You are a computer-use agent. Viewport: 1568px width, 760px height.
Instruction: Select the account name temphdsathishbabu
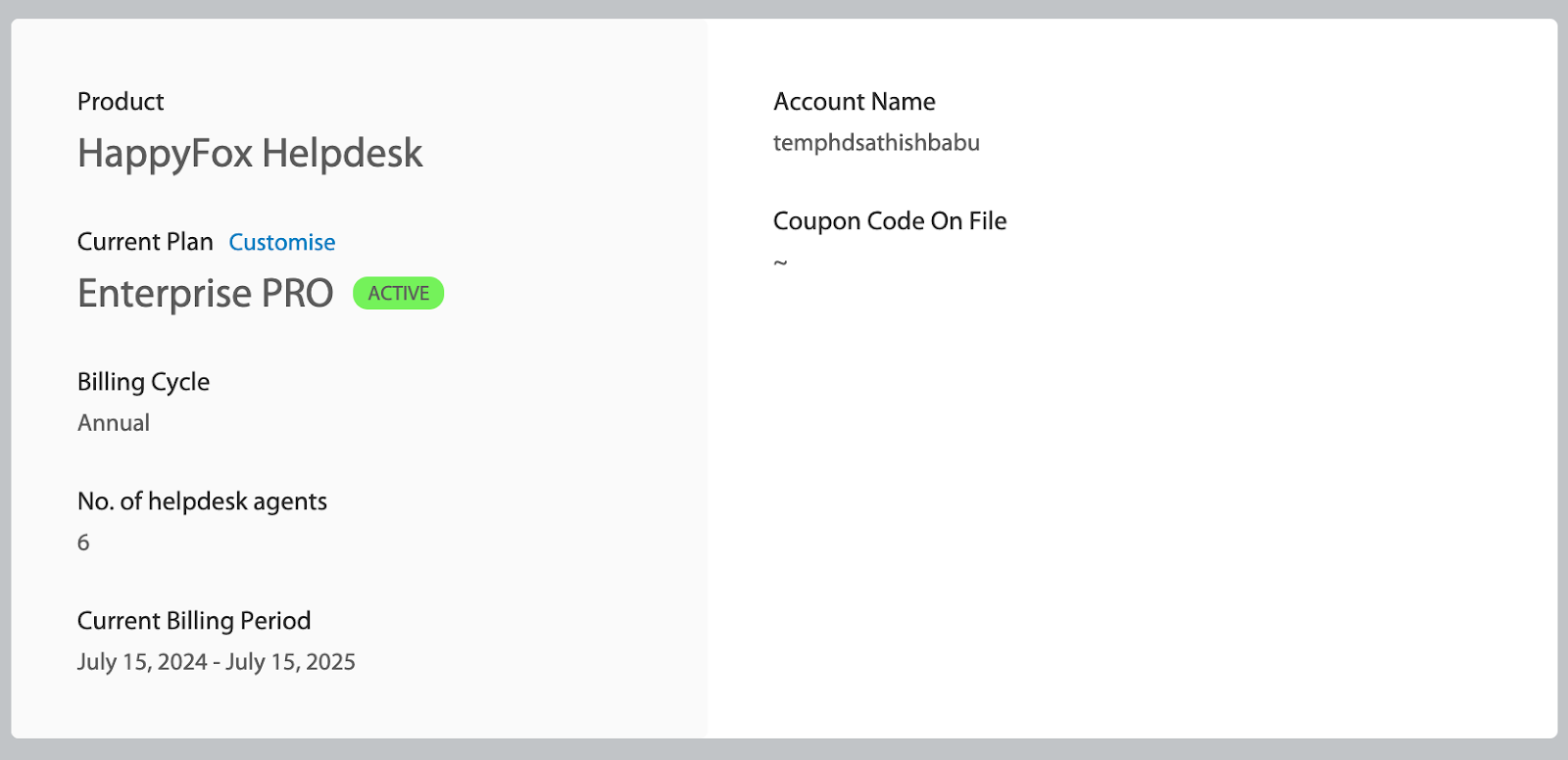(x=876, y=143)
